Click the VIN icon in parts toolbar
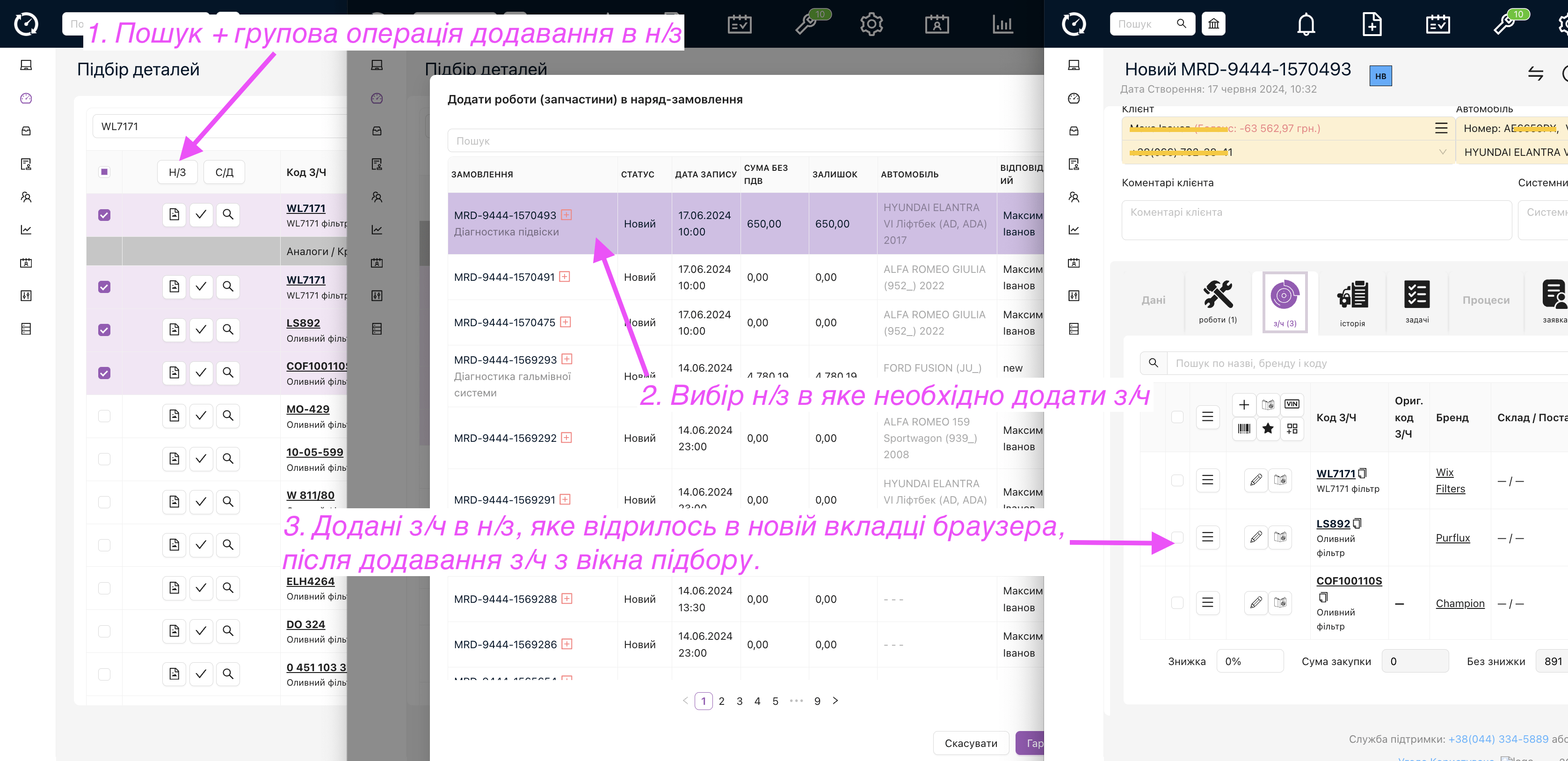1568x761 pixels. pos(1292,404)
